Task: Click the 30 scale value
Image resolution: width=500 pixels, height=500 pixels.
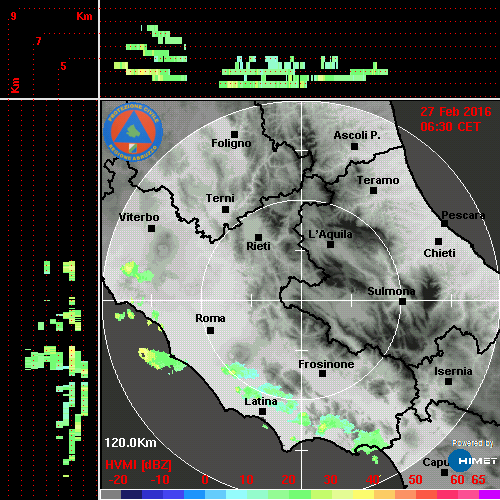Action: tap(330, 480)
